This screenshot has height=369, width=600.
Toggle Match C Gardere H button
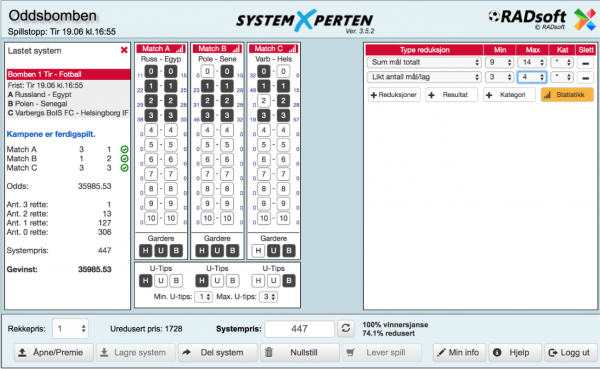click(x=258, y=251)
